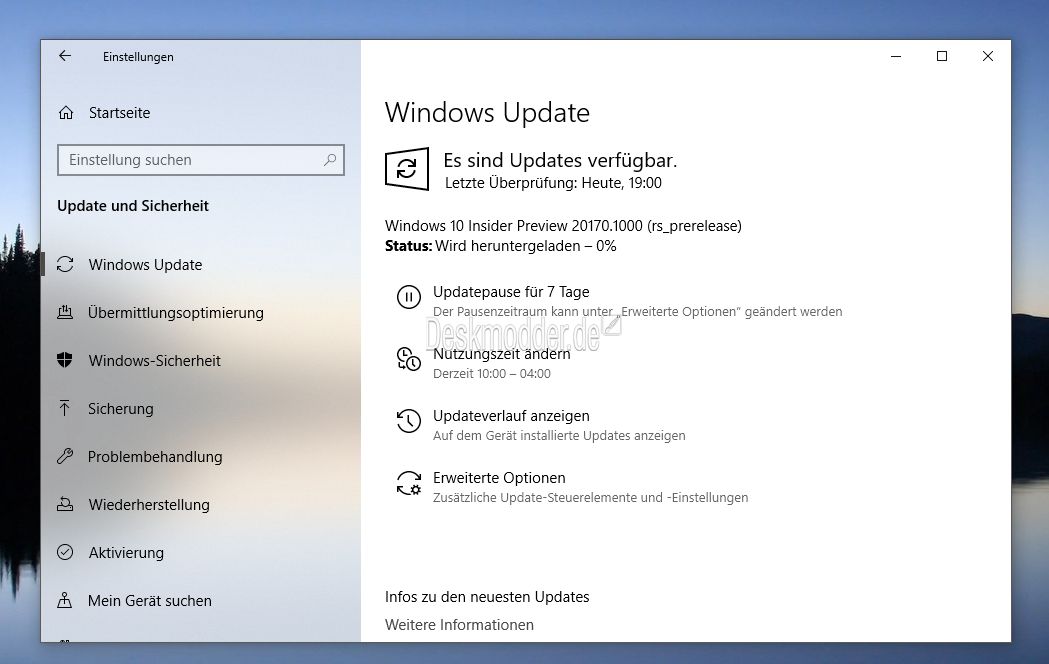Screen dimensions: 1049x664
Task: Focus the Einstellung suchen search field
Action: point(190,160)
